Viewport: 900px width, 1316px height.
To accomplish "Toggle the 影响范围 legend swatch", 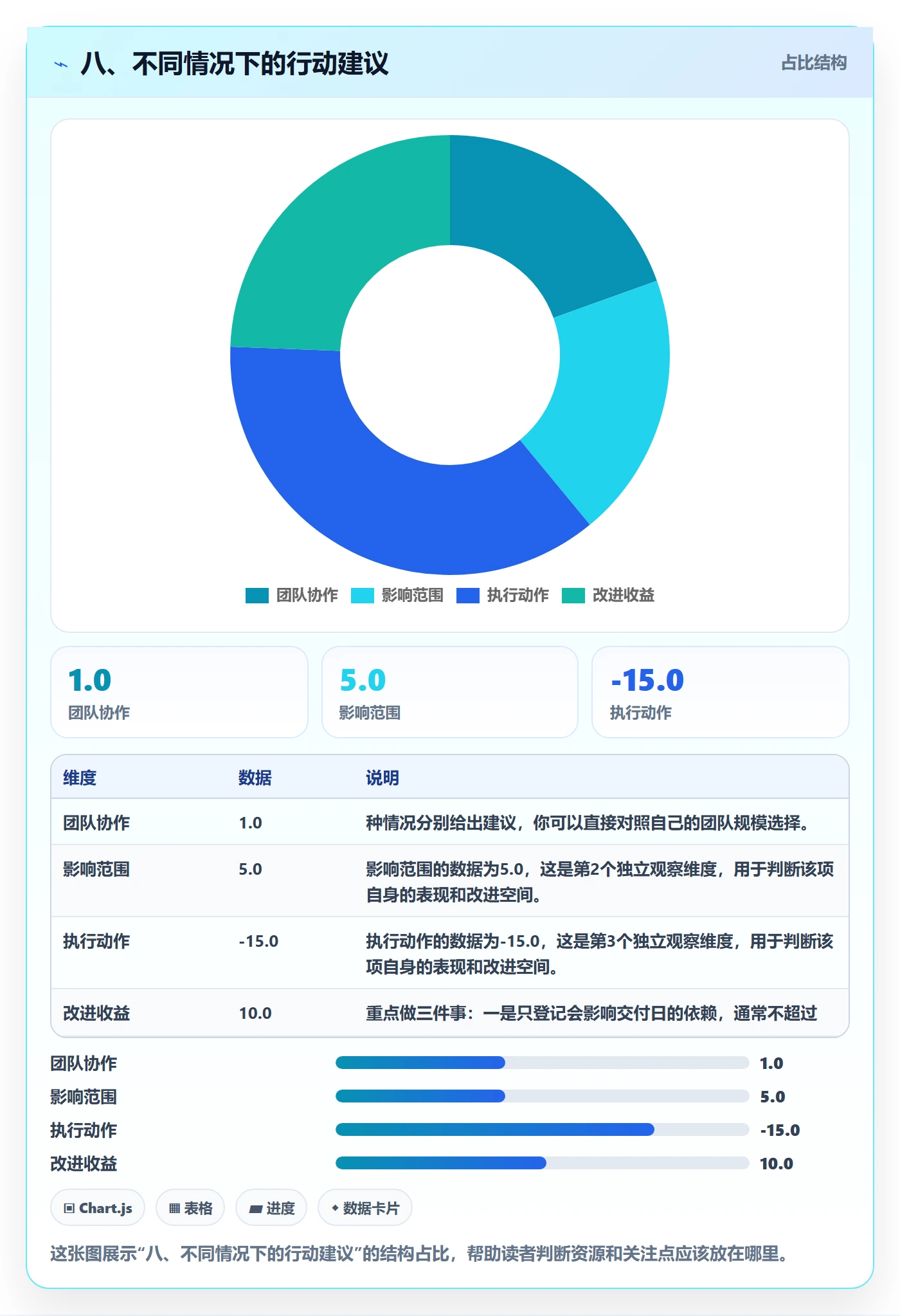I will 362,596.
